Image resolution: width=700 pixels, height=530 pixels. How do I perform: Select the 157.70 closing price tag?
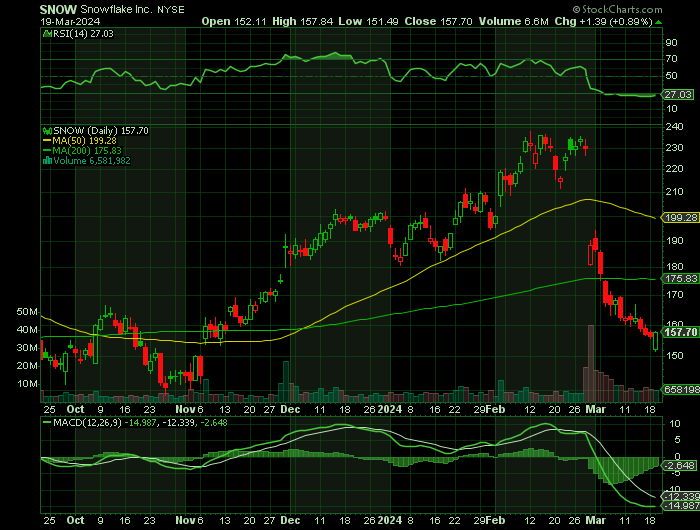(679, 332)
